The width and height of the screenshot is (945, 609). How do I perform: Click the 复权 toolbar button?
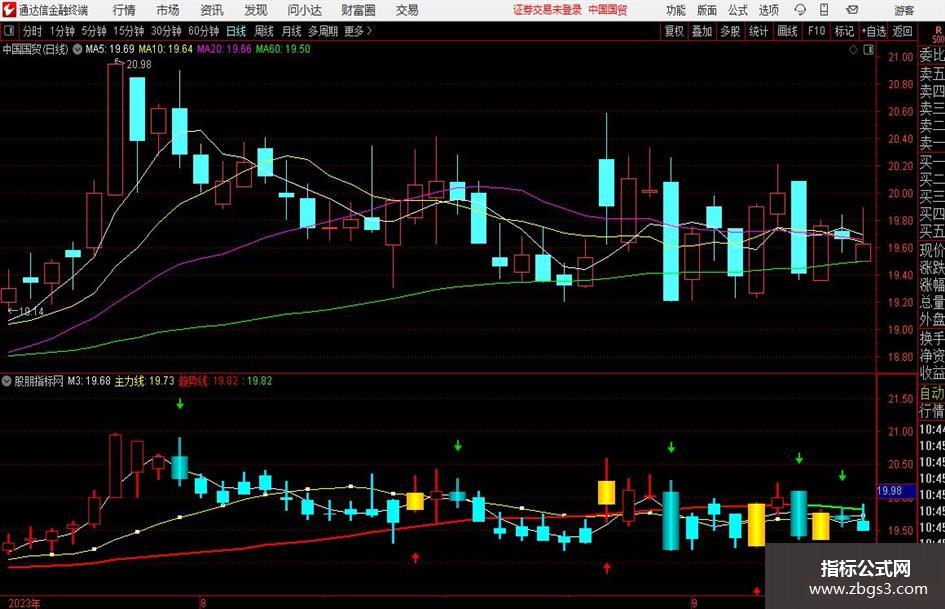[674, 31]
